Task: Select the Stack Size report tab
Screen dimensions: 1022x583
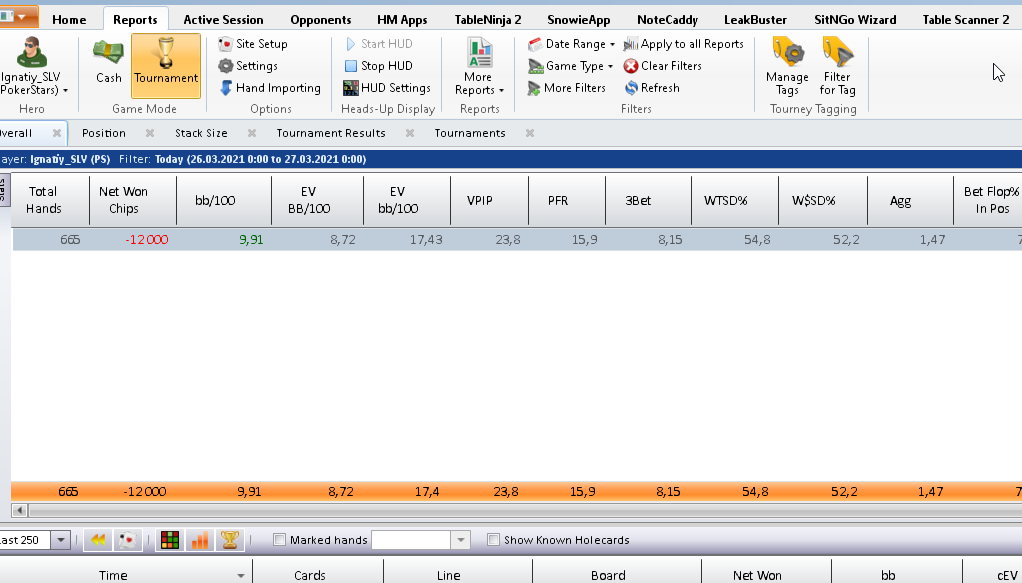Action: tap(201, 133)
